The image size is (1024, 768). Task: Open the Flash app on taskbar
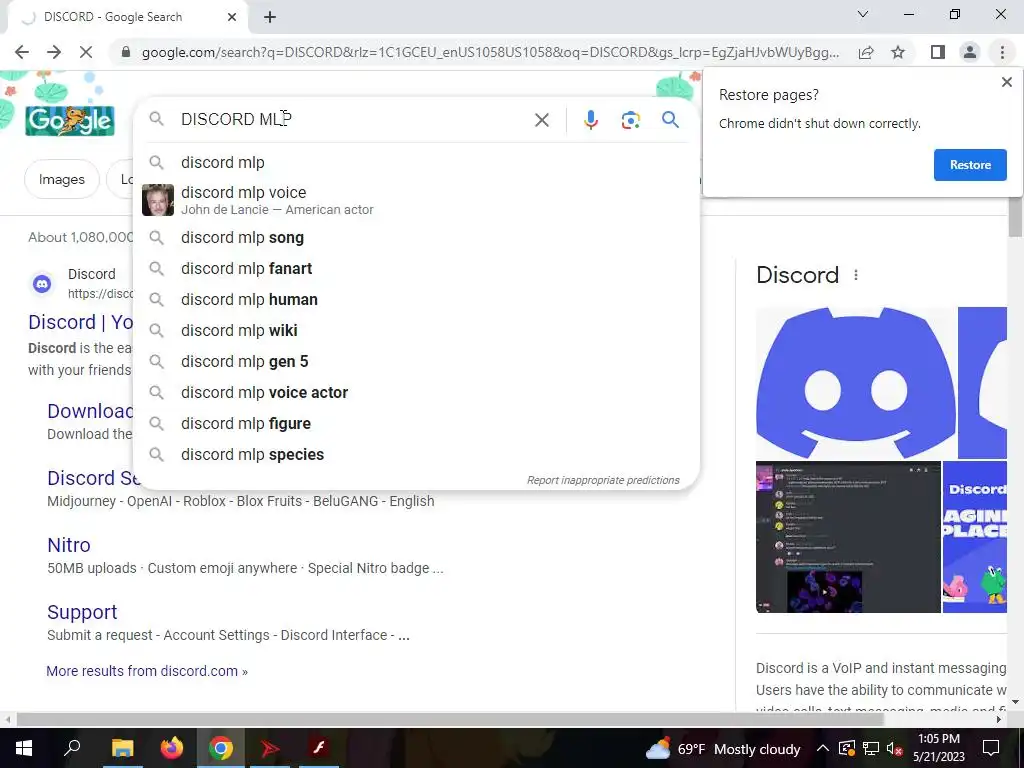tap(319, 748)
